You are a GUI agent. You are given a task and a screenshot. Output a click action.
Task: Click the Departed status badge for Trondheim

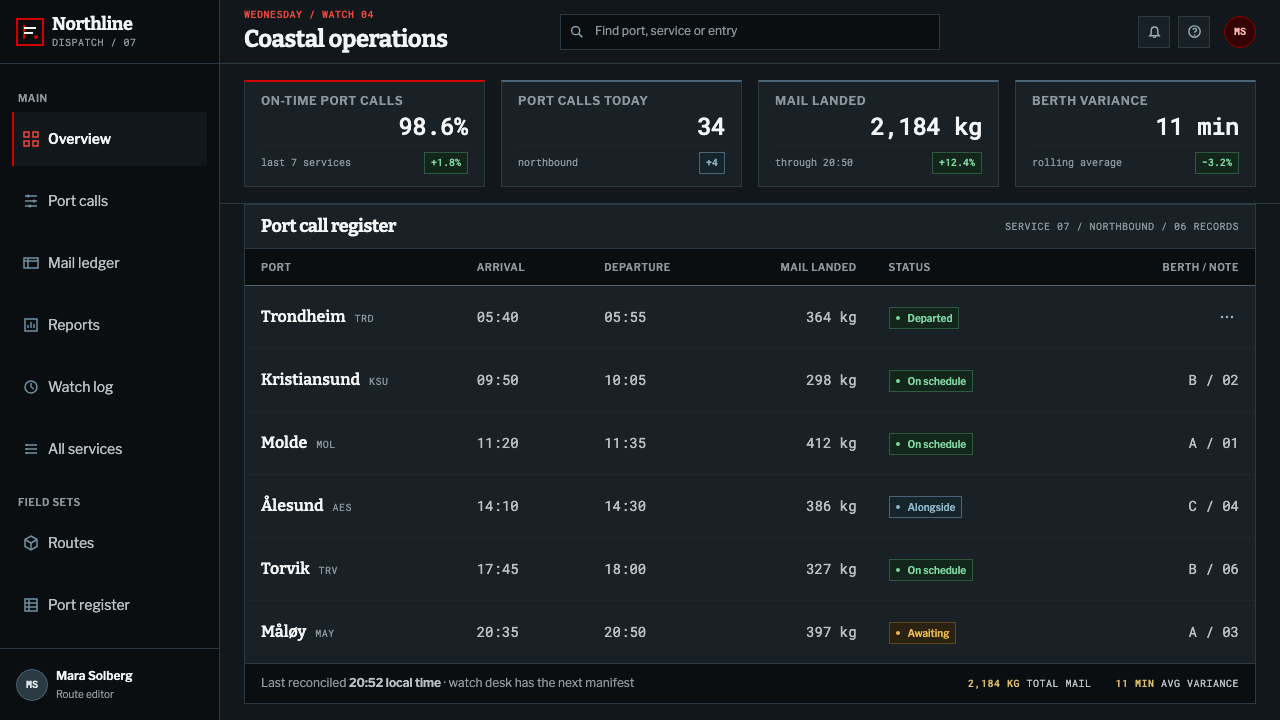click(924, 318)
